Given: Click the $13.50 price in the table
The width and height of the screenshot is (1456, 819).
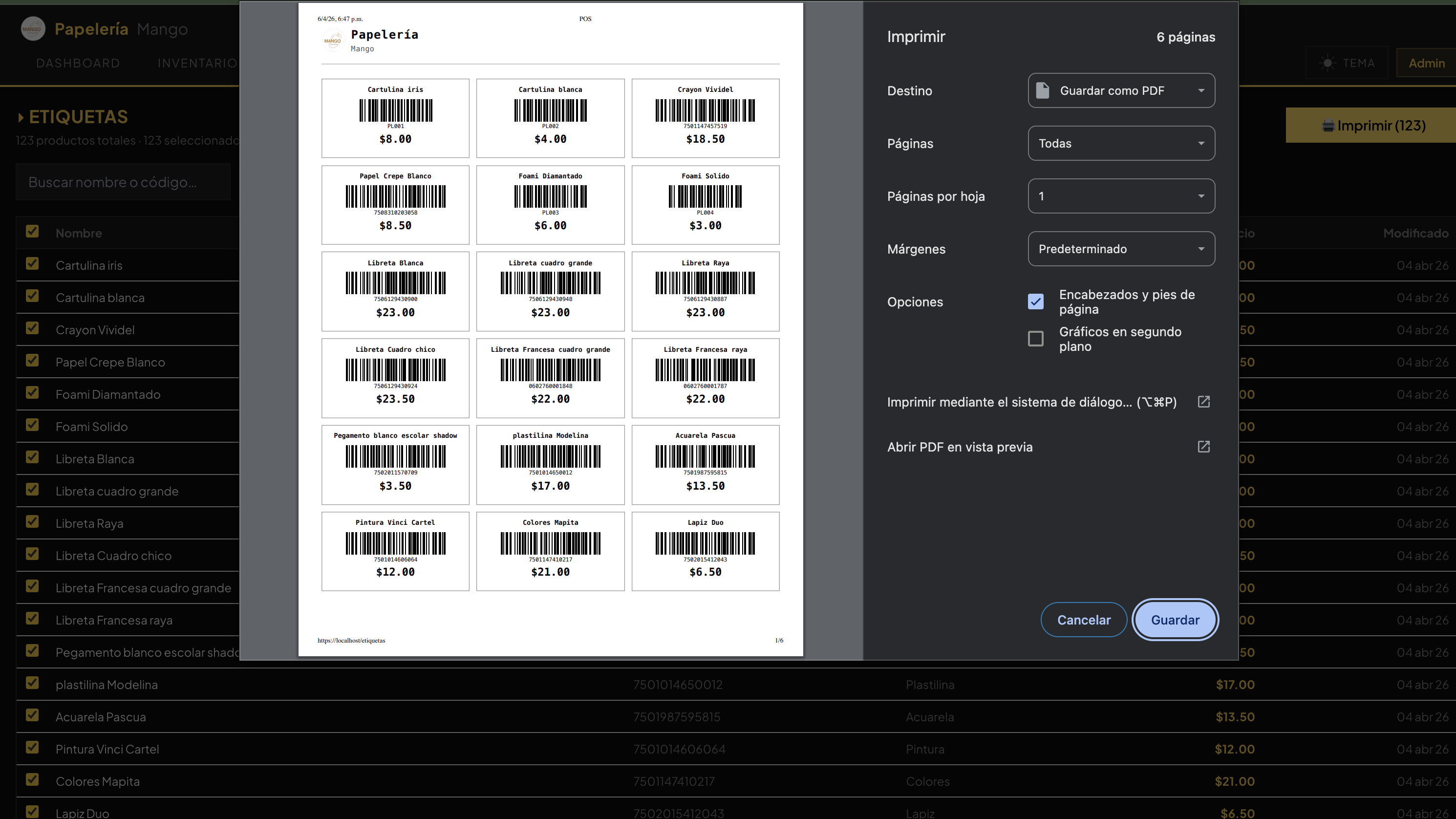Looking at the screenshot, I should click(x=1235, y=717).
